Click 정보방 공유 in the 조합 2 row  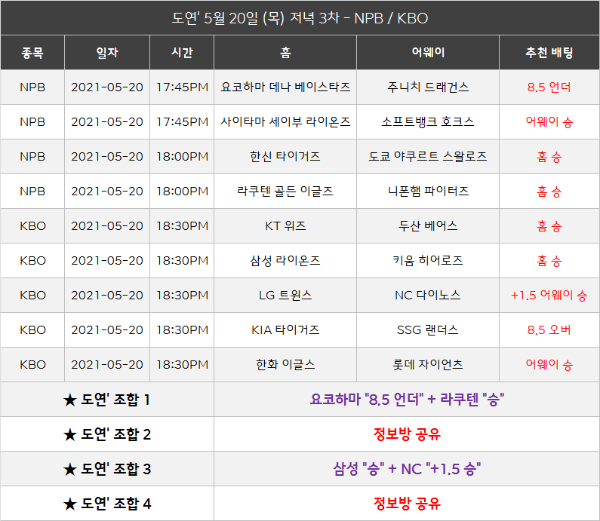[407, 435]
